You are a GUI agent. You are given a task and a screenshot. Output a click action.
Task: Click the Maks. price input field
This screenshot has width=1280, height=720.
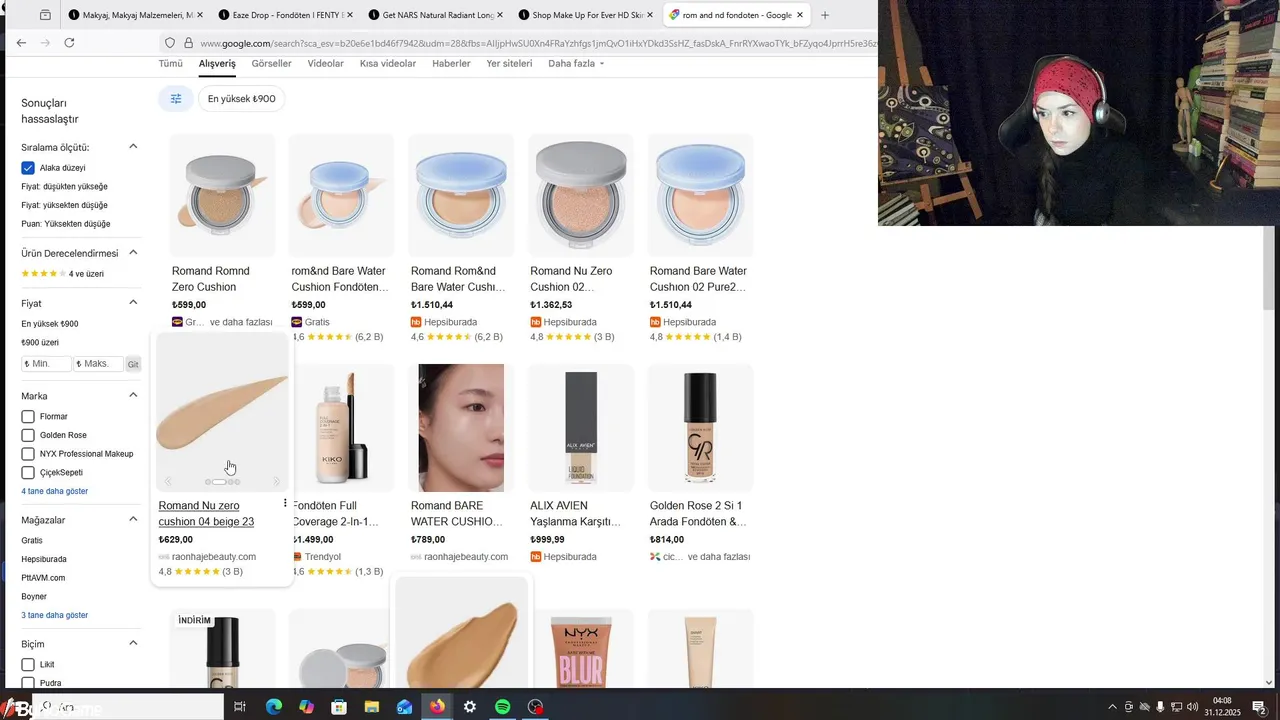[x=98, y=364]
